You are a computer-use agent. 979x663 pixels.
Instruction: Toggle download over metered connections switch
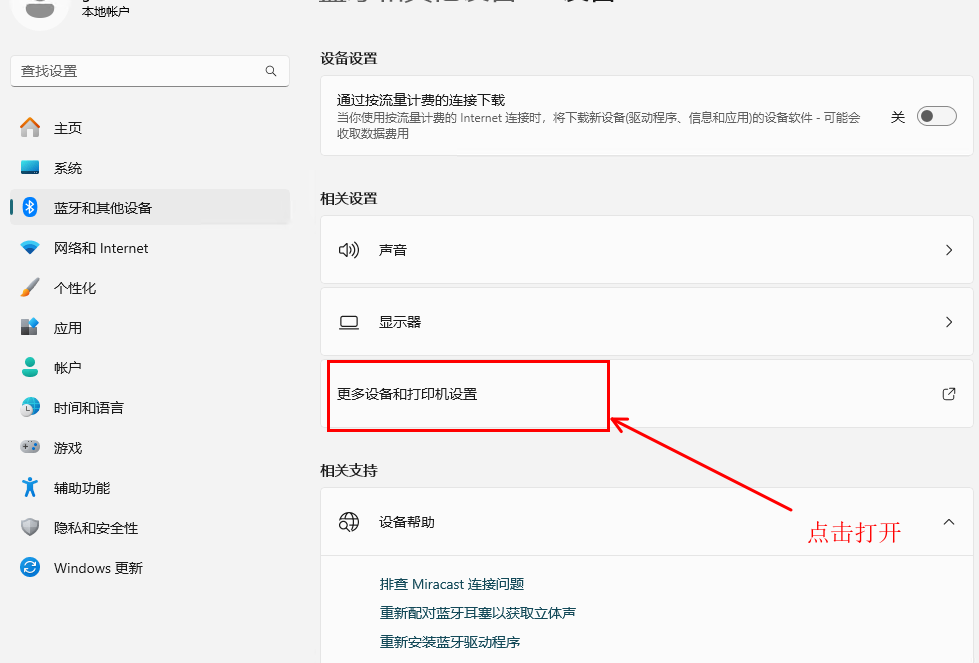coord(937,117)
